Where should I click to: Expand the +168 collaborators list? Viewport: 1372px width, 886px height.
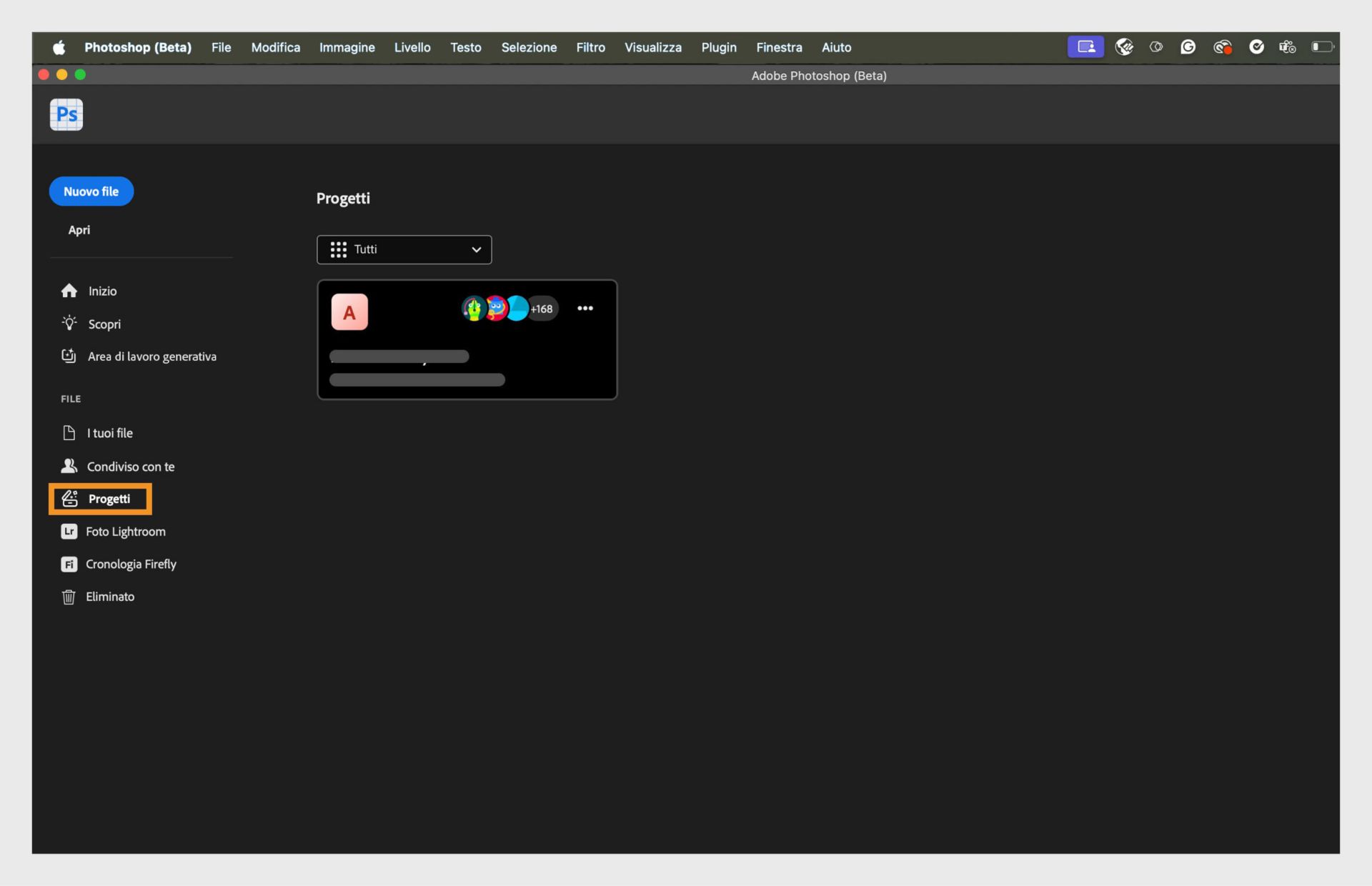tap(541, 308)
